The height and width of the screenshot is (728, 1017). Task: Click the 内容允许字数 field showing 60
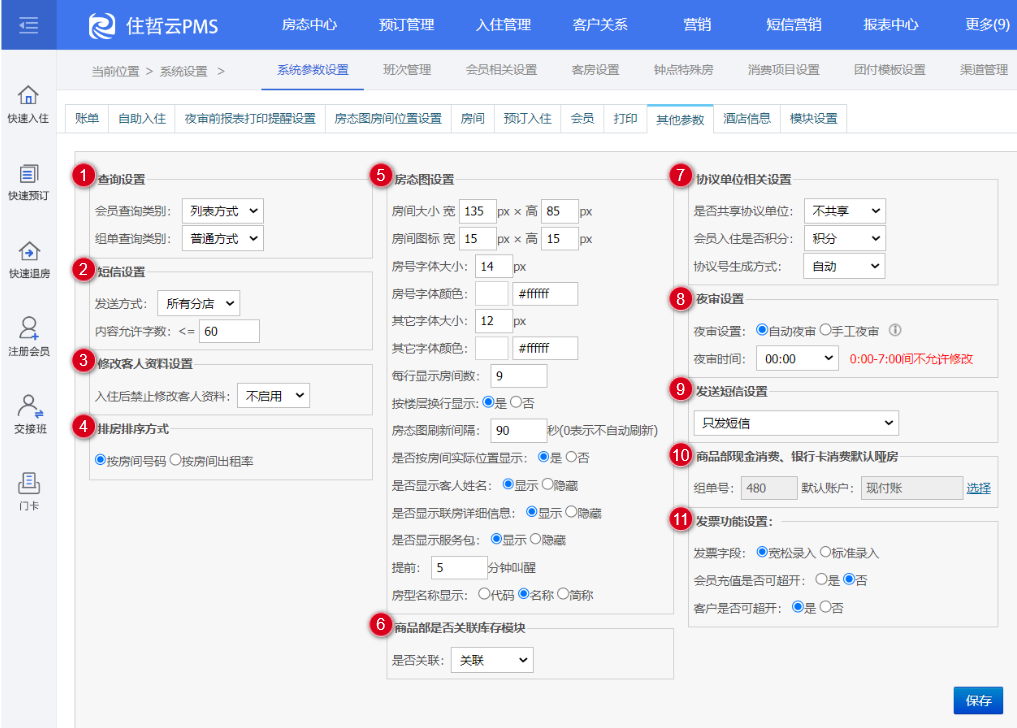click(229, 331)
